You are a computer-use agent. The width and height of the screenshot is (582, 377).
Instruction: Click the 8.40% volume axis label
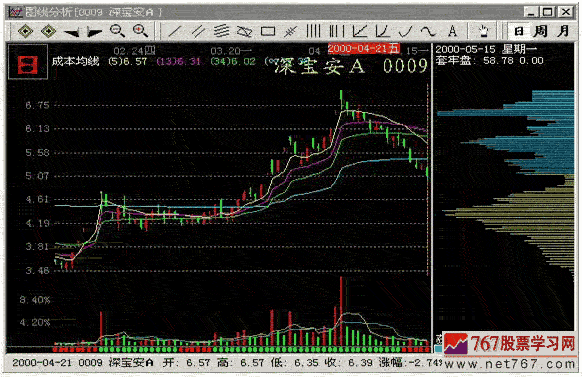pos(35,300)
